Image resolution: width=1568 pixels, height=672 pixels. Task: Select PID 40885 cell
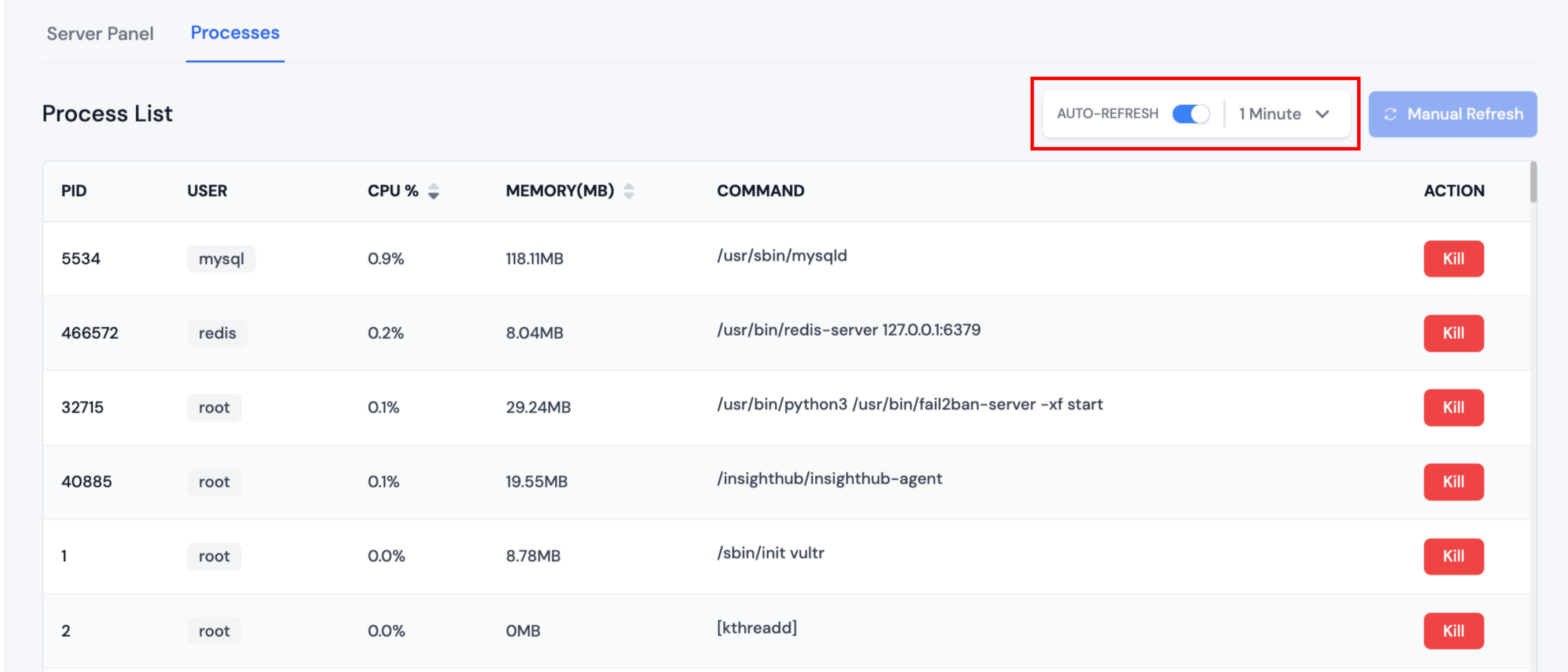tap(87, 481)
